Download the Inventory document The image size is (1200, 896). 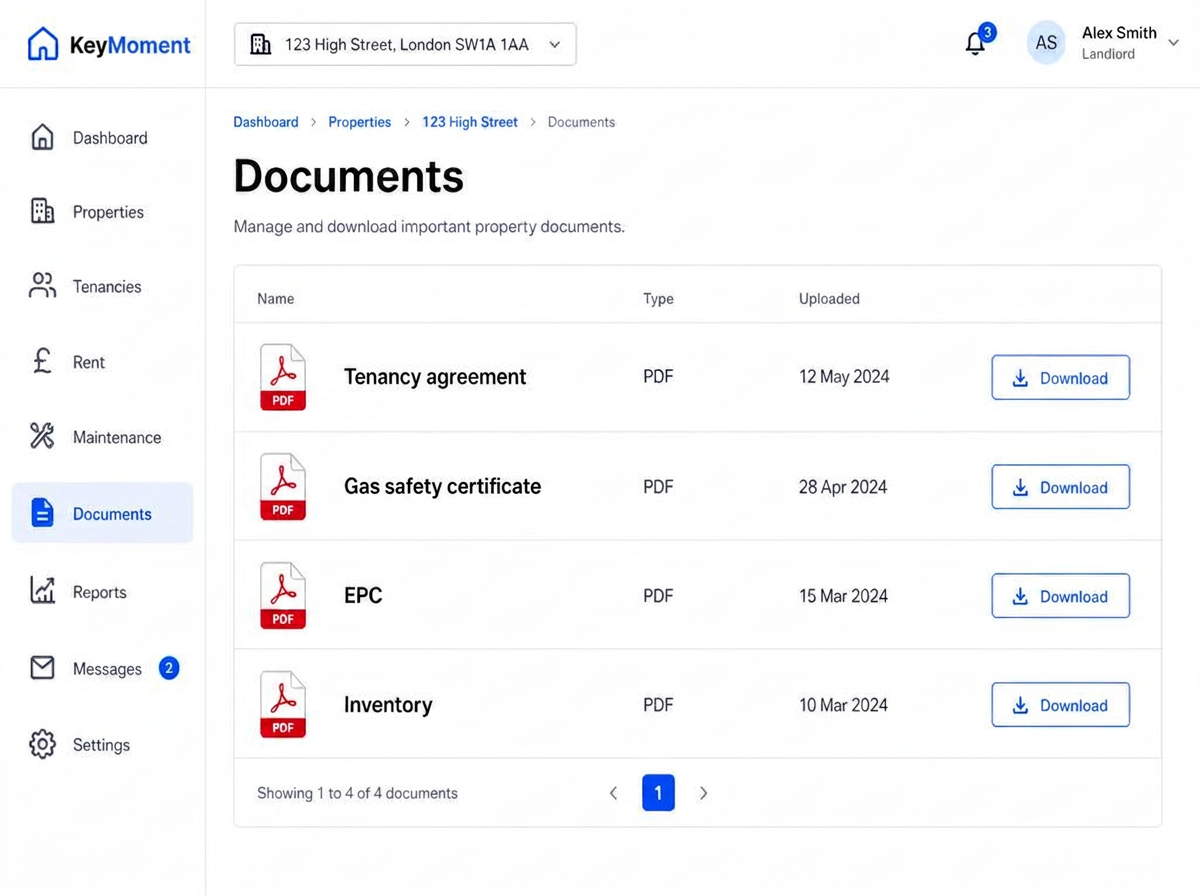tap(1060, 704)
